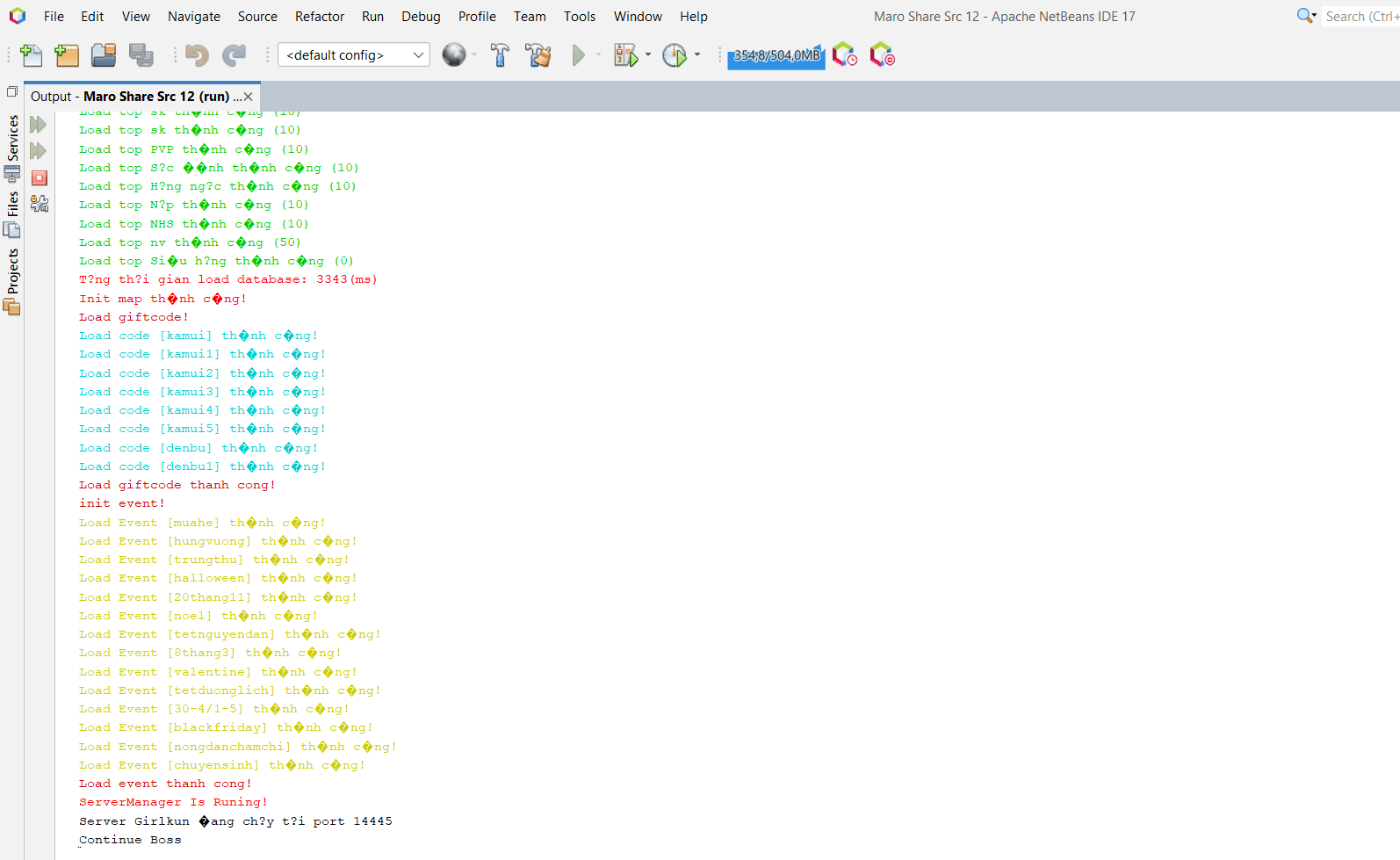
Task: Expand the Run Project dropdown arrow
Action: coord(599,54)
